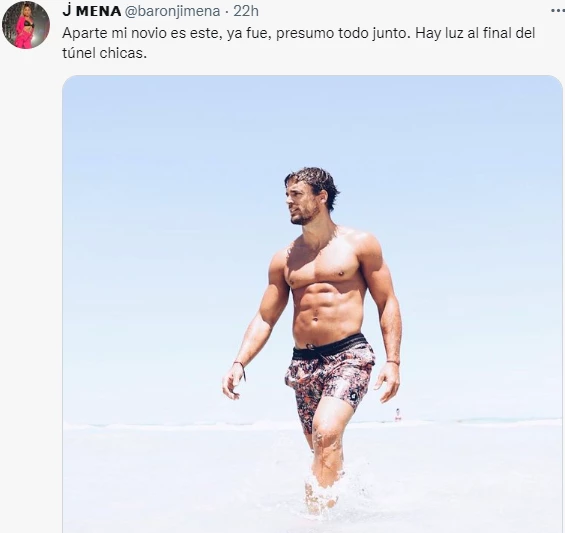Visit the @baronjimena handle link
The width and height of the screenshot is (565, 533).
pyautogui.click(x=172, y=11)
